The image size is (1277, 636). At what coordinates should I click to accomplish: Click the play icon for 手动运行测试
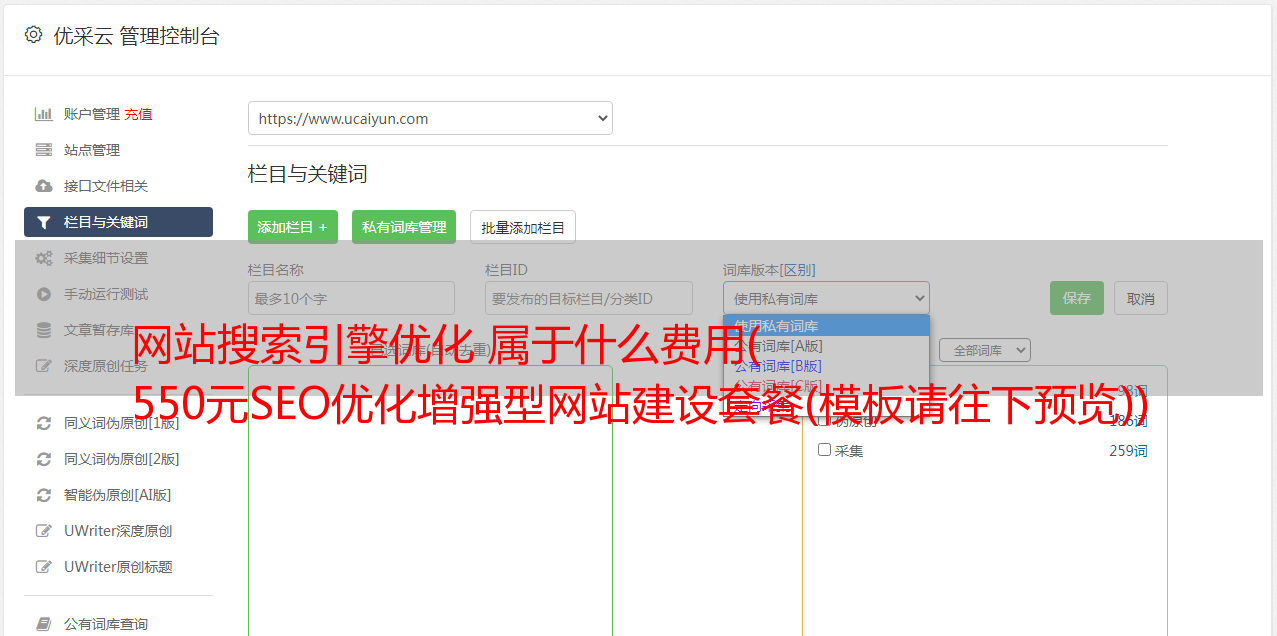pos(43,294)
